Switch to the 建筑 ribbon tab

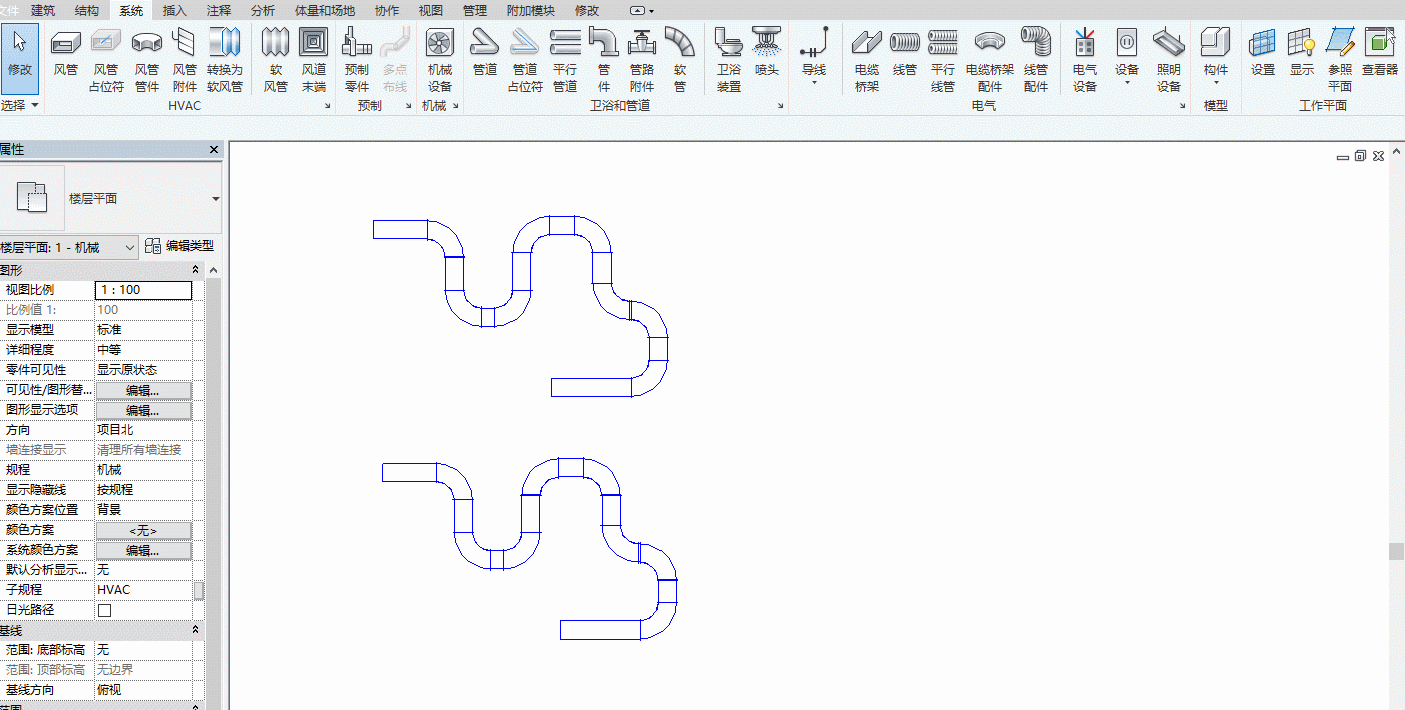[x=43, y=10]
